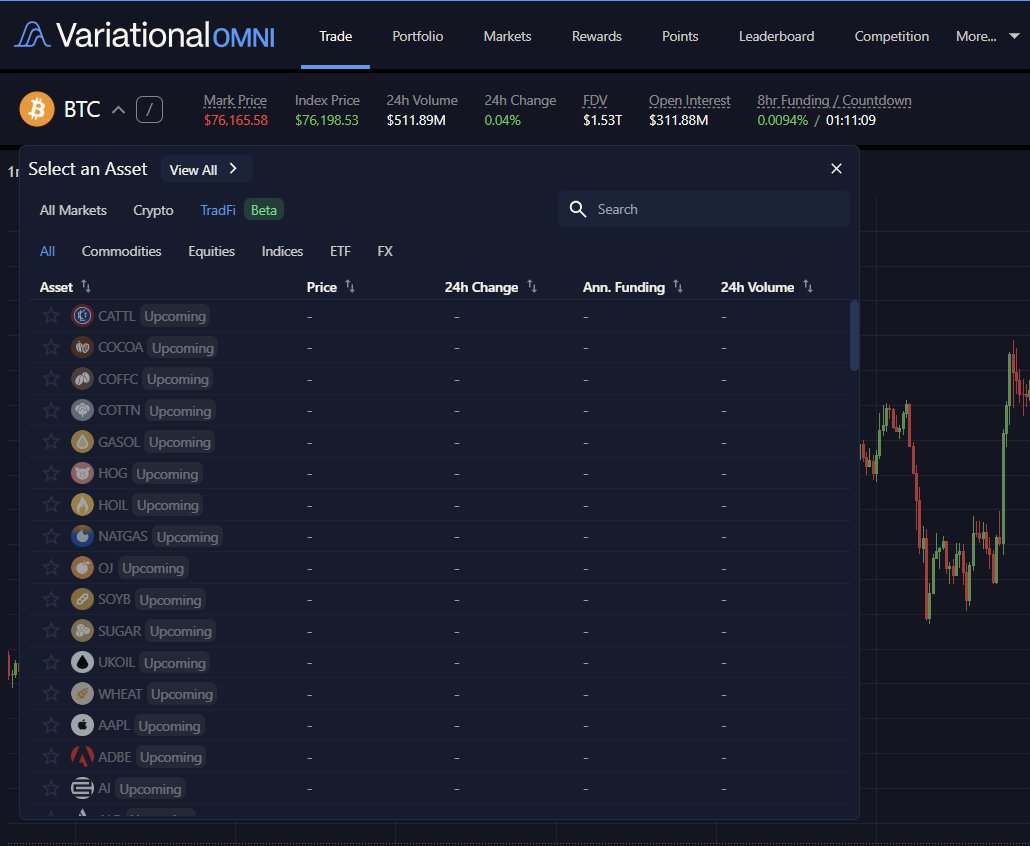
Task: Click the SOYB asset icon
Action: coord(82,600)
